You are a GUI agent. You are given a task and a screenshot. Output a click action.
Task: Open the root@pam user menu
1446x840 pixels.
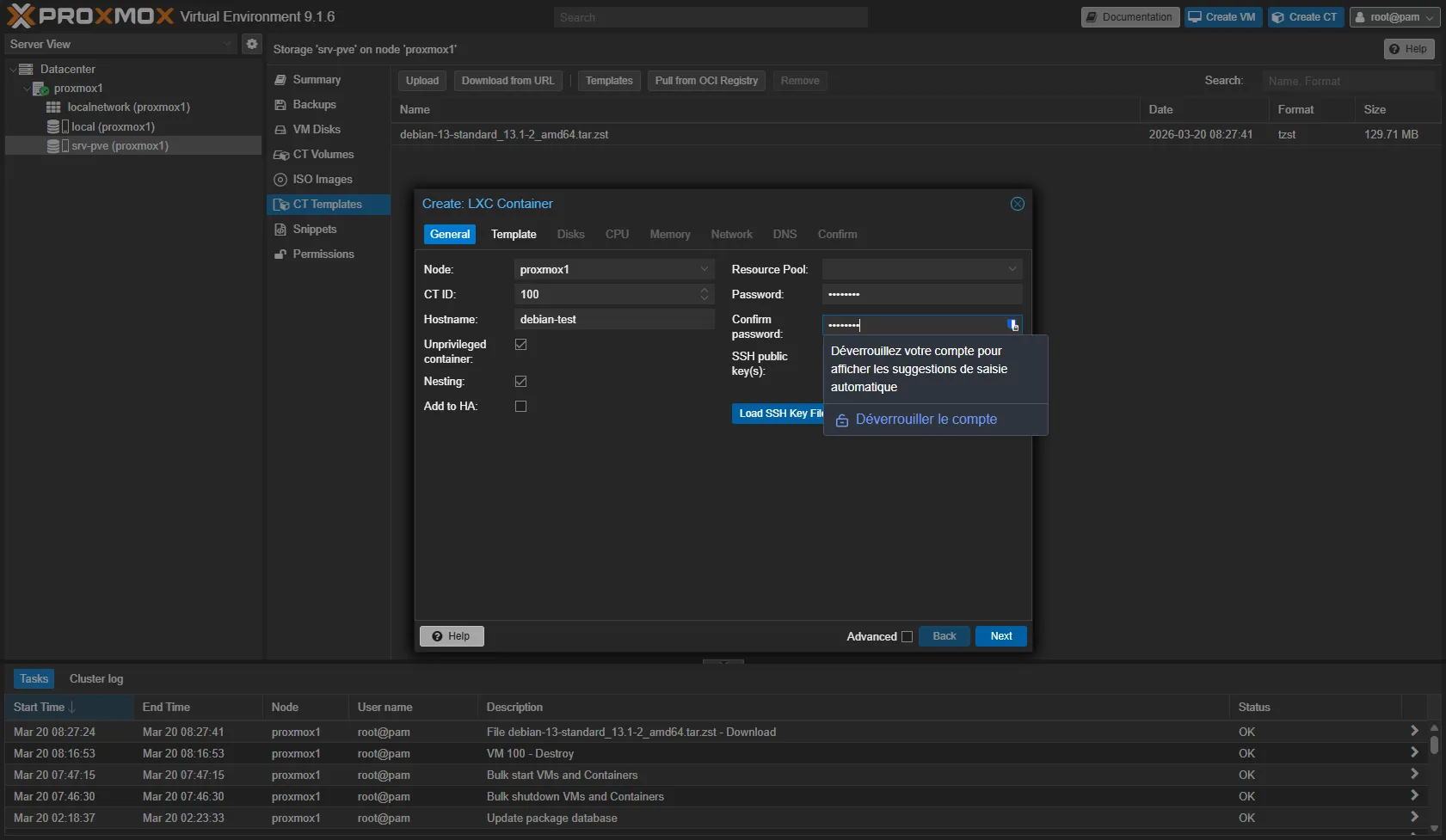pyautogui.click(x=1394, y=17)
